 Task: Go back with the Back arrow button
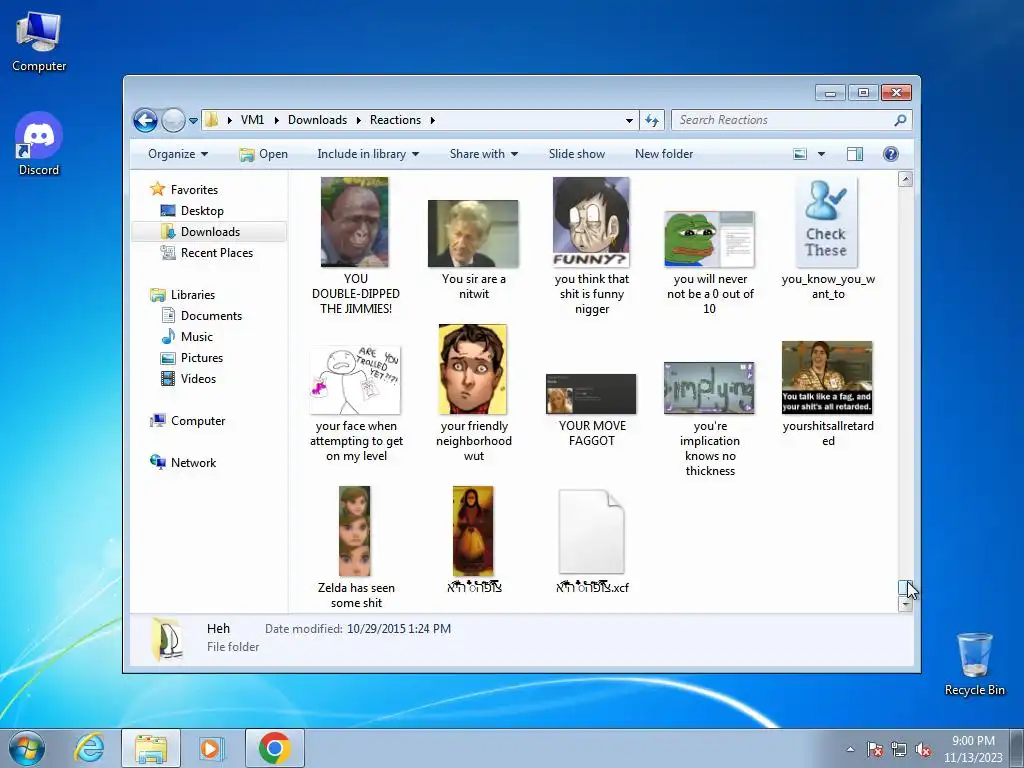click(x=145, y=120)
